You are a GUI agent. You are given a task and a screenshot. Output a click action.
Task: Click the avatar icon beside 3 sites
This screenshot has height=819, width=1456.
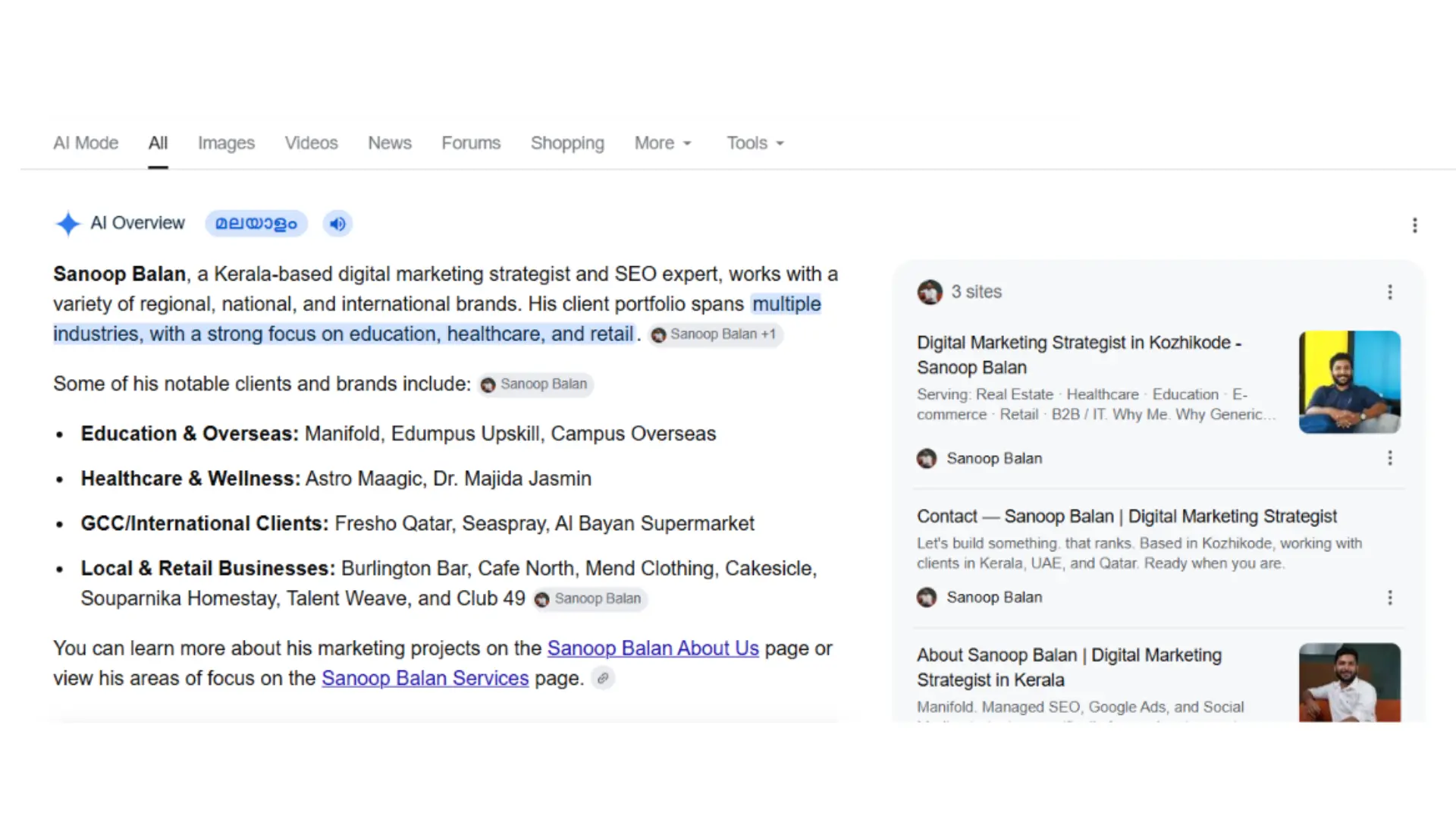tap(930, 292)
